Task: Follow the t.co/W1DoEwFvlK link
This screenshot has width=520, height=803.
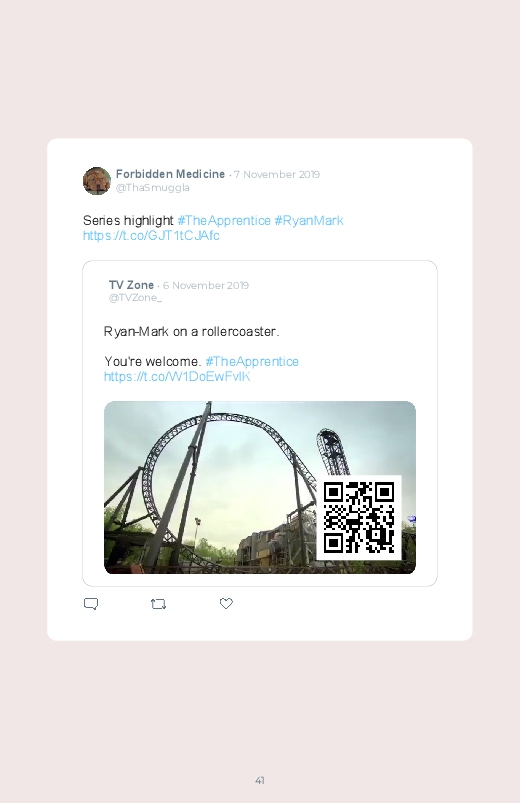Action: pyautogui.click(x=177, y=376)
